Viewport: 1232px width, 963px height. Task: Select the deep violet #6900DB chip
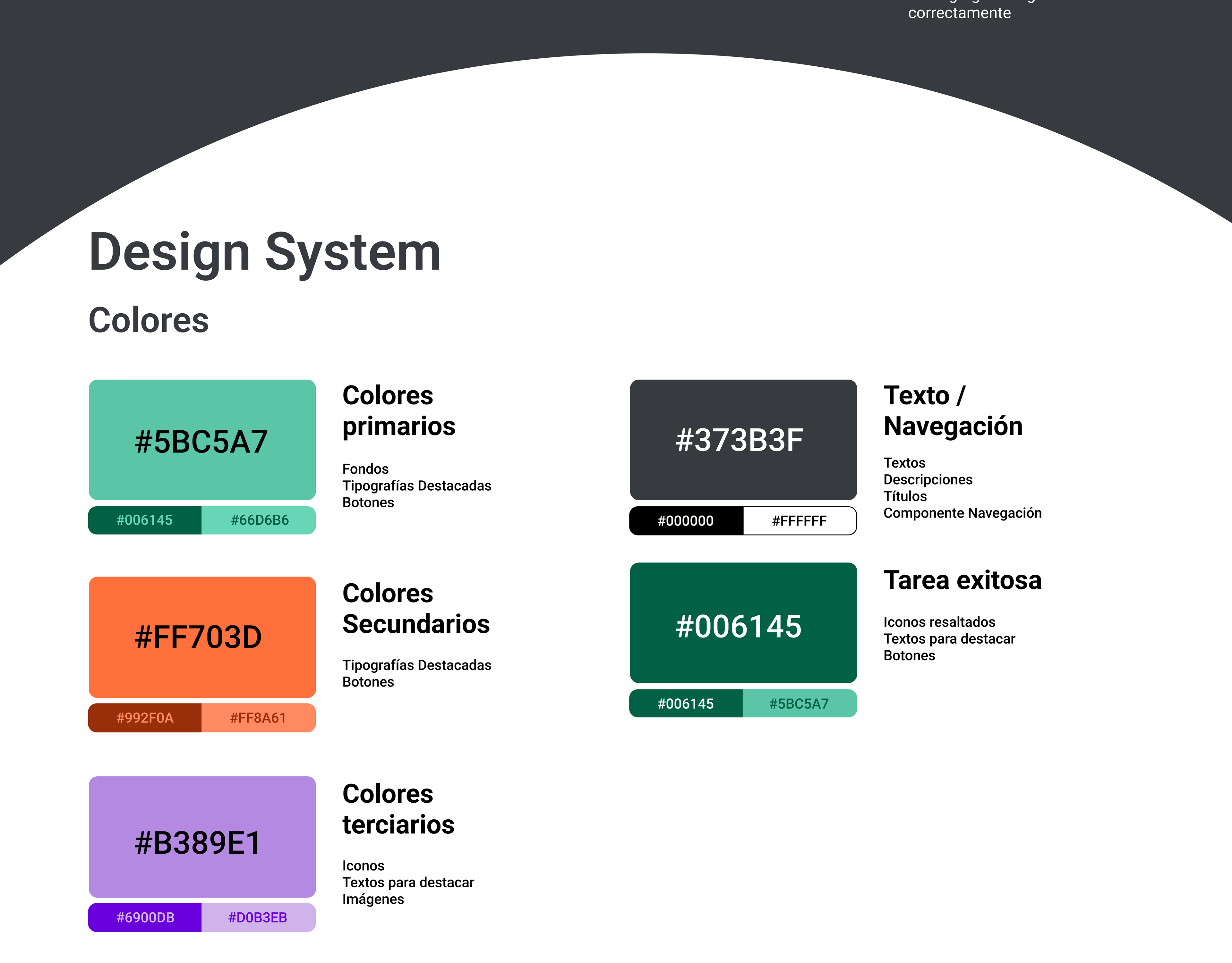pos(144,917)
